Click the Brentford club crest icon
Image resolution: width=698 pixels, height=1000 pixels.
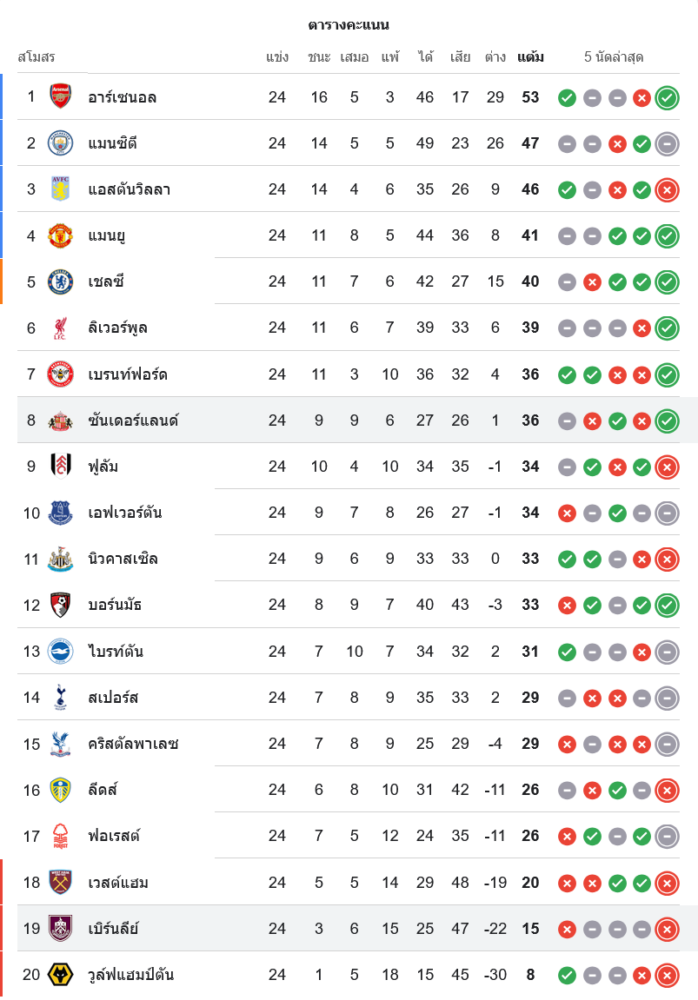pos(61,374)
